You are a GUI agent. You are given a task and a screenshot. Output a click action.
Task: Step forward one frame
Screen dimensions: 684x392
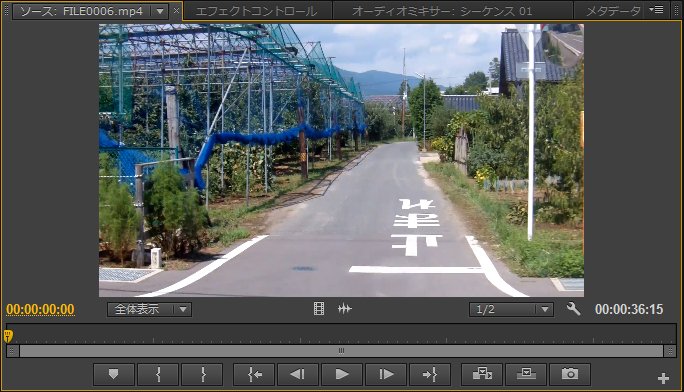point(386,374)
